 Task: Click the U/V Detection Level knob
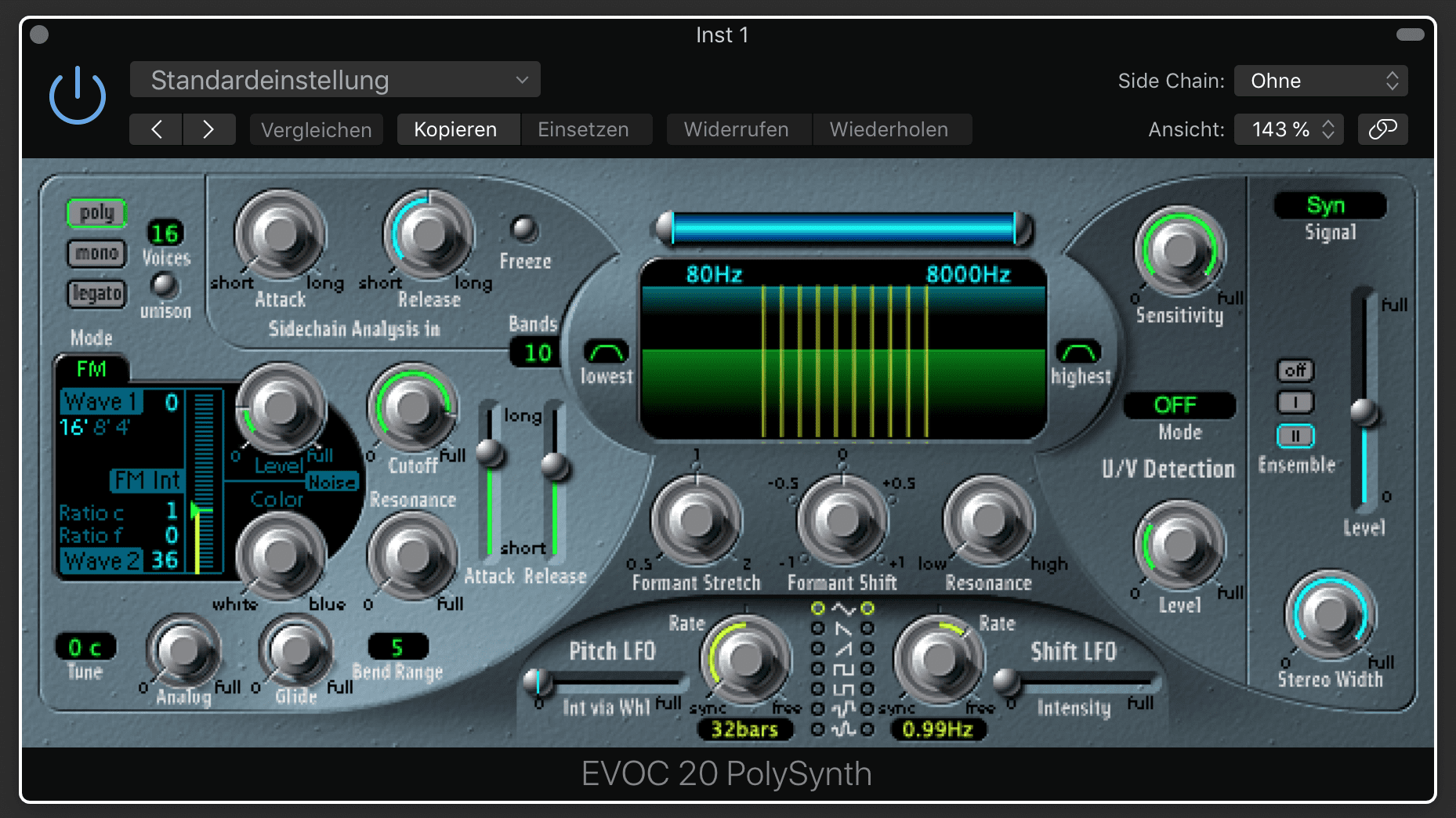point(1179,545)
